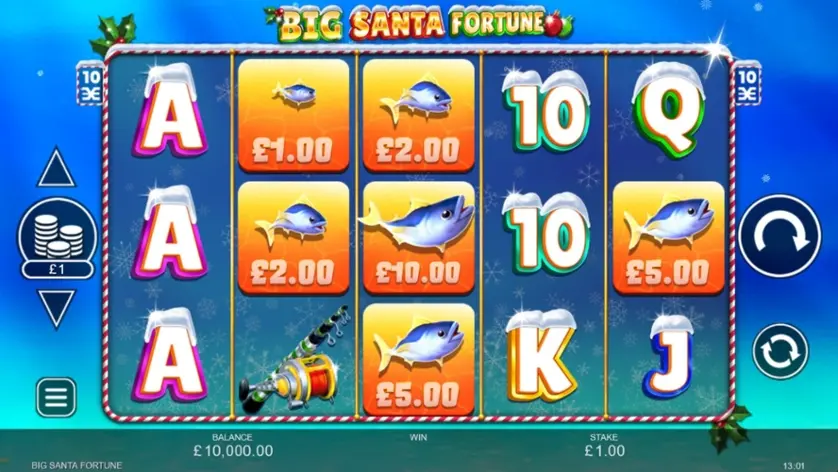Click the WIN label in the bottom bar

pos(418,437)
